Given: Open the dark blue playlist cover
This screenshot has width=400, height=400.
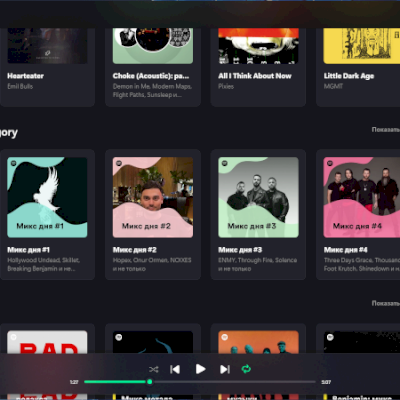Looking at the screenshot, I should coord(153,342).
